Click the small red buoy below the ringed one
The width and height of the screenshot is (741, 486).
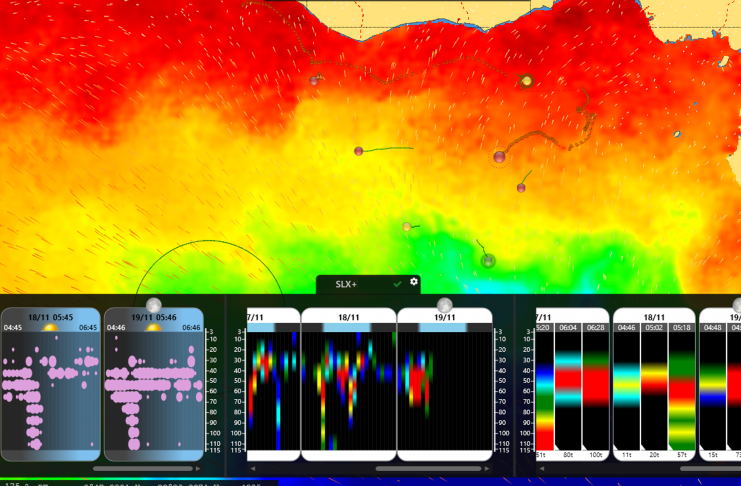tap(521, 187)
